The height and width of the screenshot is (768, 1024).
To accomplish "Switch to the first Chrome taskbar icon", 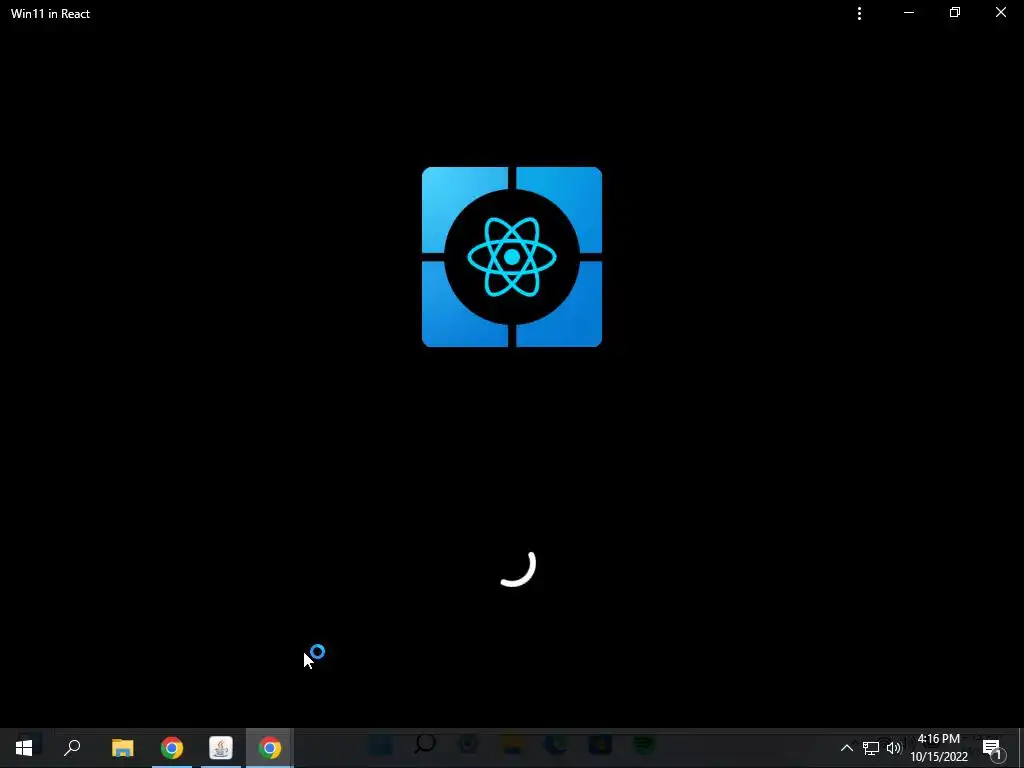I will (x=172, y=748).
